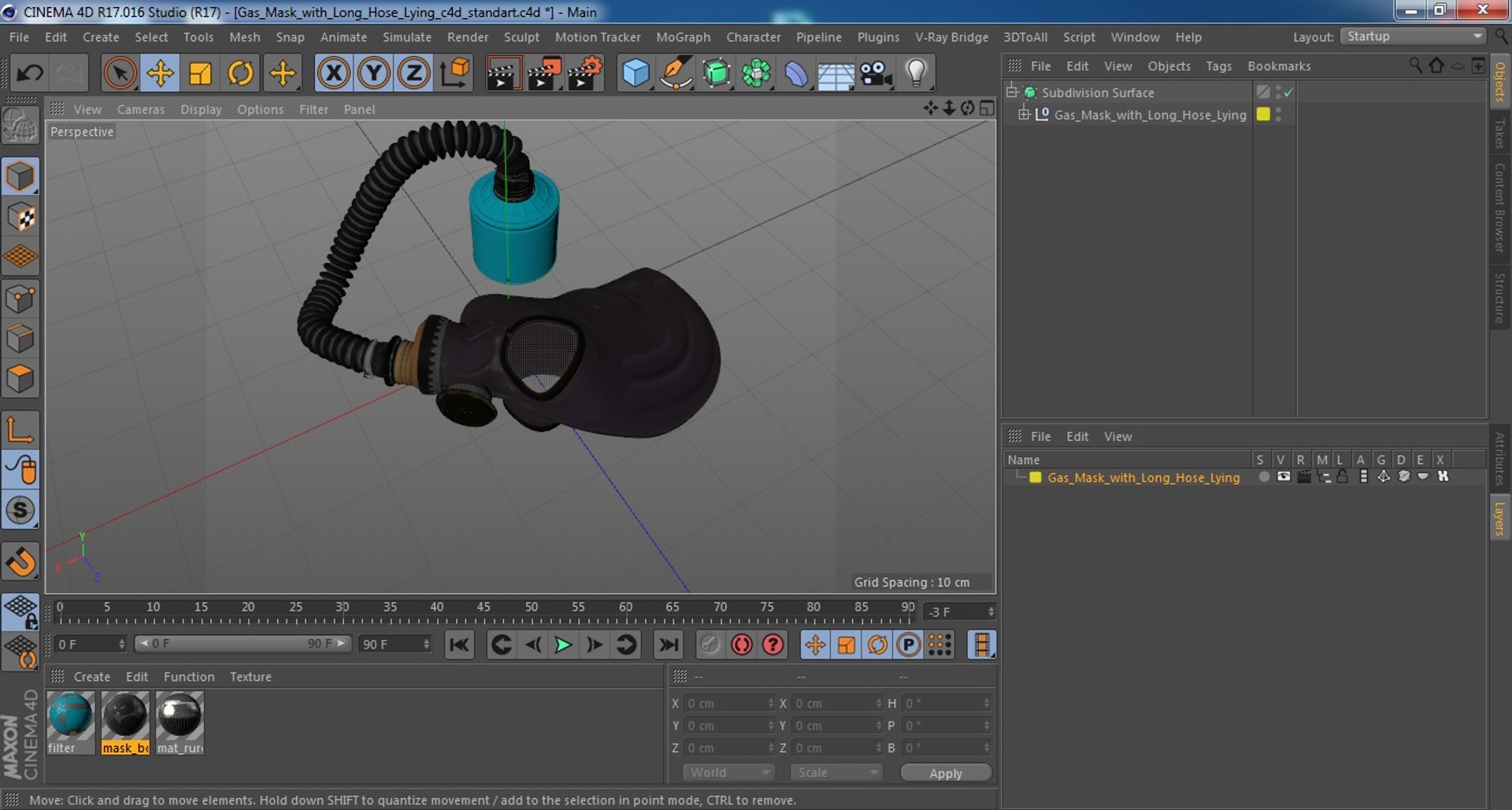Expand the Gas_Mask_with_Long_Hose_Lying object
1512x810 pixels.
click(1024, 114)
